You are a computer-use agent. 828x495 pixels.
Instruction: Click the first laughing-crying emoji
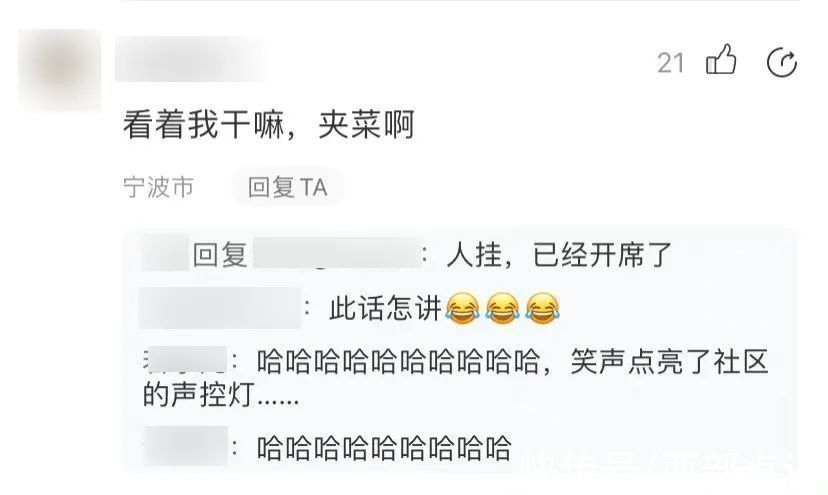pyautogui.click(x=462, y=309)
